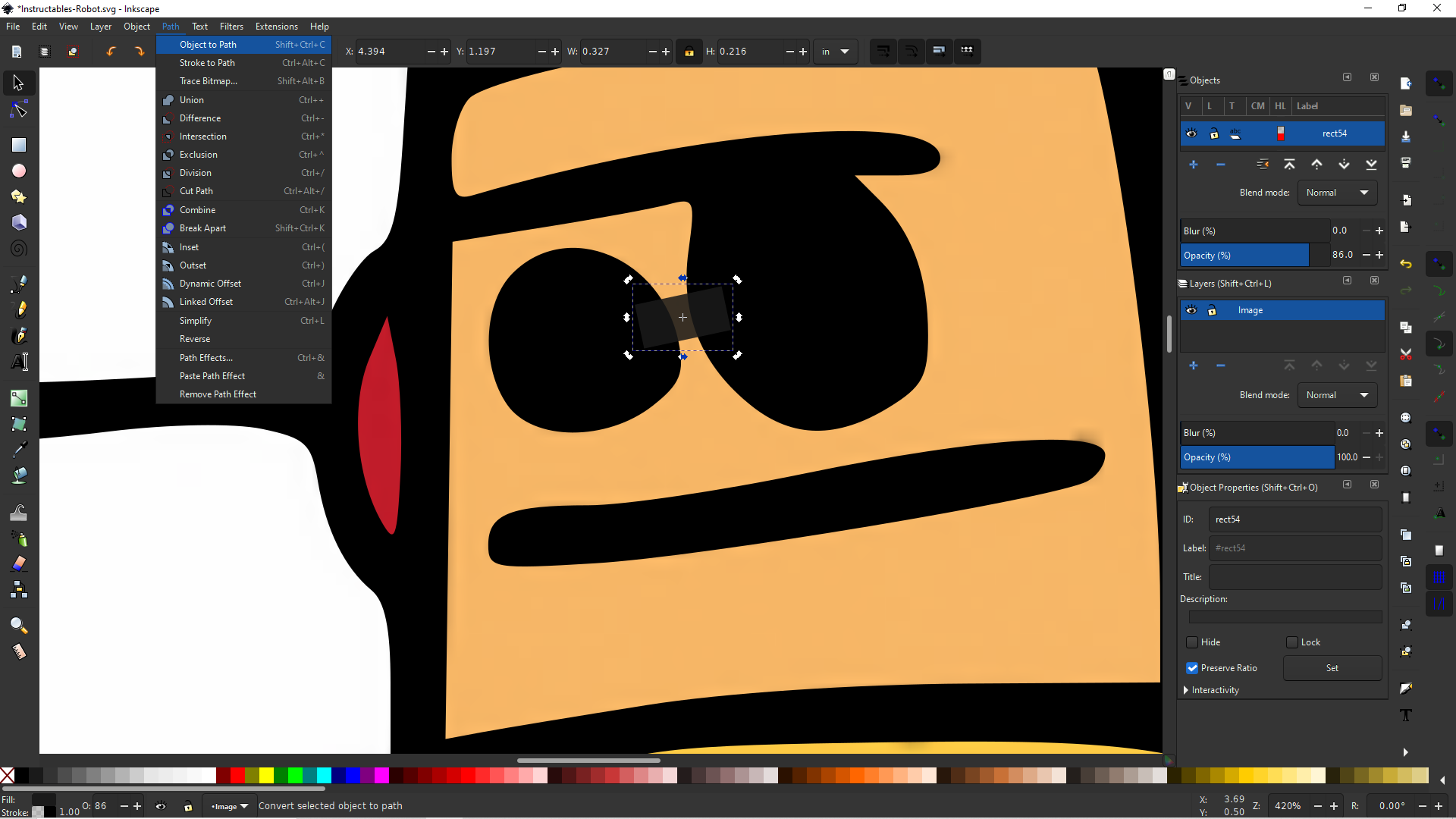
Task: Click the Undo icon in the toolbar
Action: [111, 51]
